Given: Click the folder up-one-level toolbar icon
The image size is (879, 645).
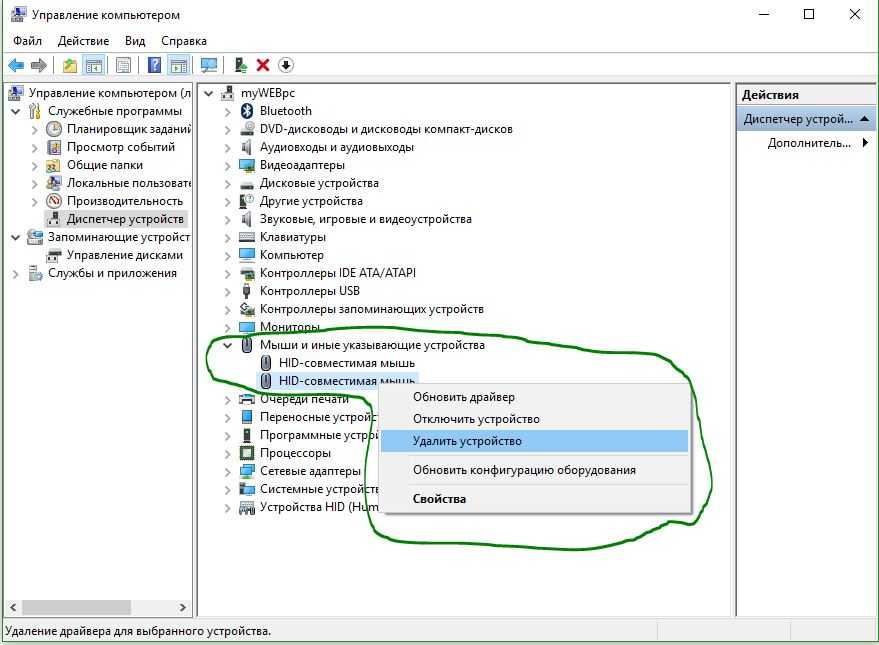Looking at the screenshot, I should [69, 65].
